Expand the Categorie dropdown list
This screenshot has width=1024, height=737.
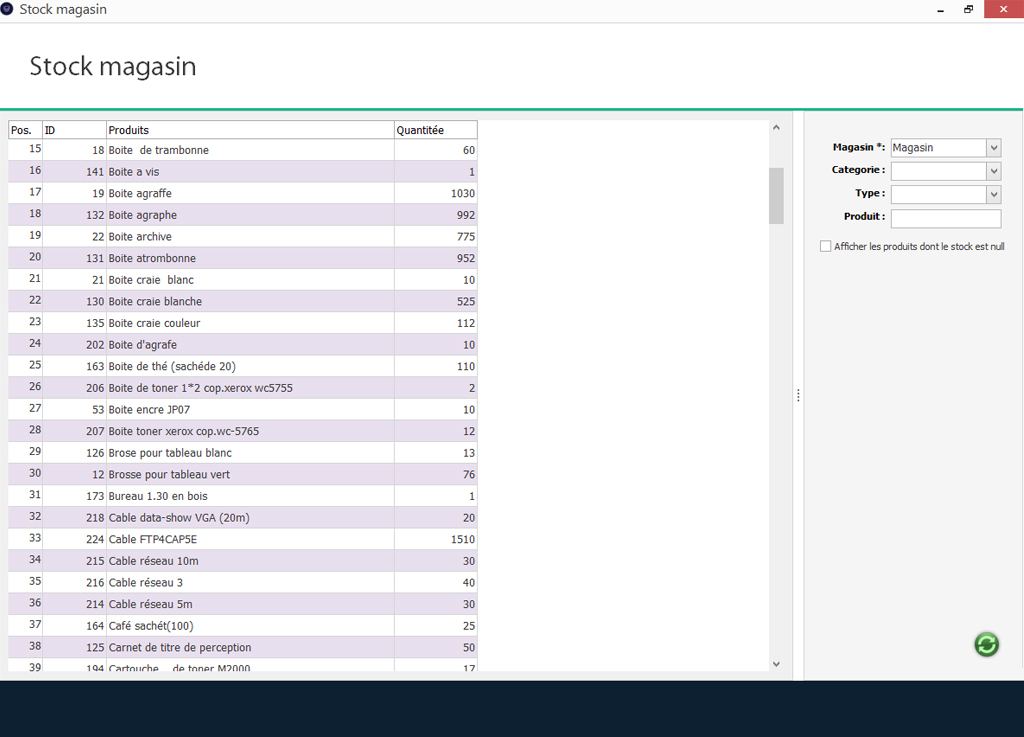point(993,171)
